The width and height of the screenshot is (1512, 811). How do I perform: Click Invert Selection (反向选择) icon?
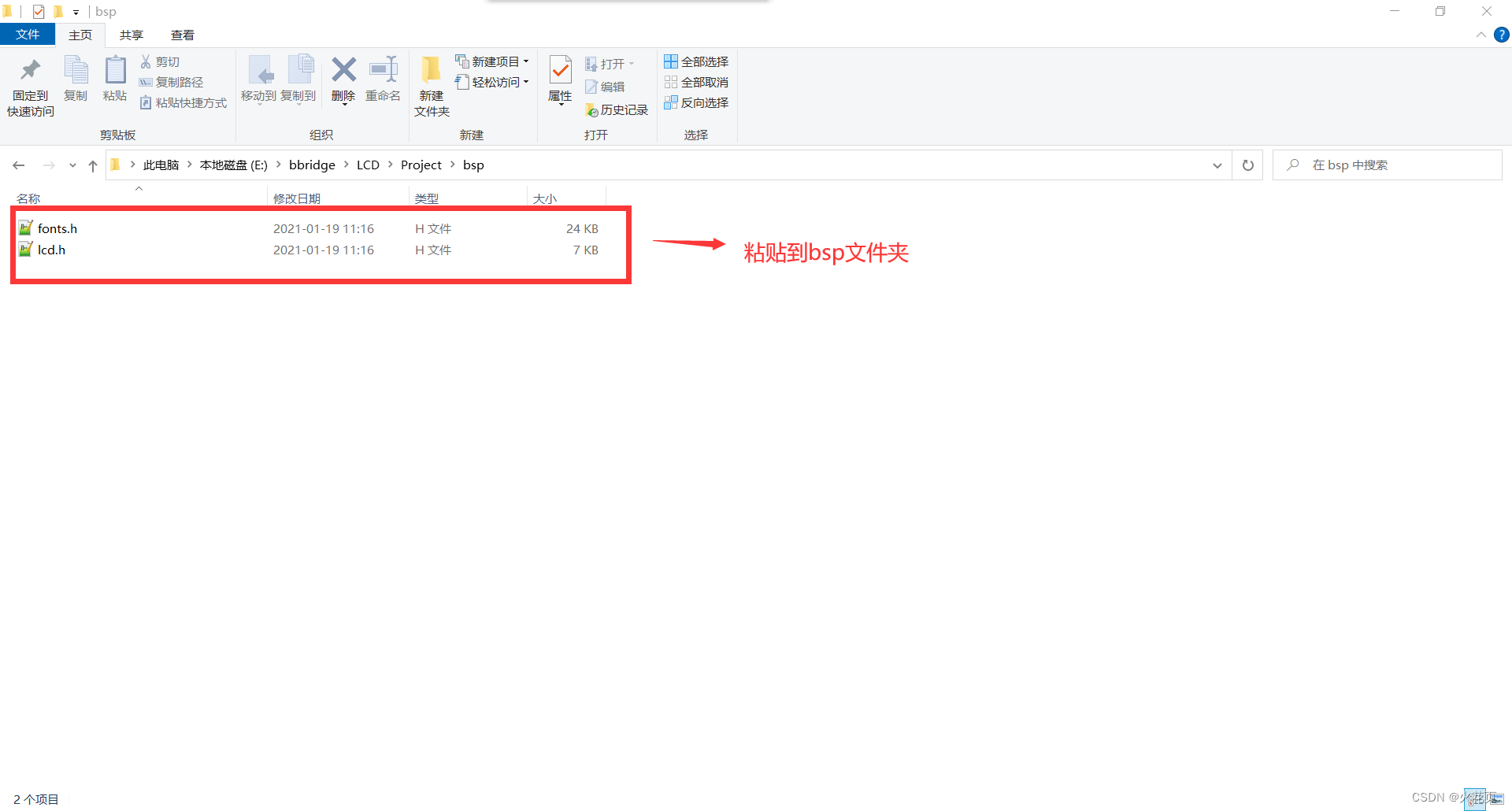(671, 102)
